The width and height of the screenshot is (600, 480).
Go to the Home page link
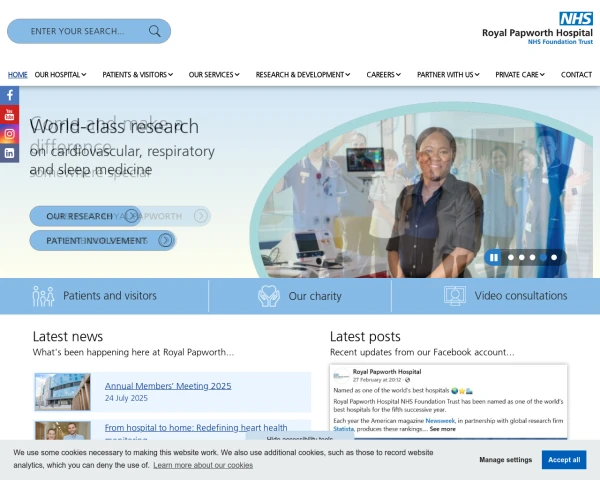click(18, 75)
